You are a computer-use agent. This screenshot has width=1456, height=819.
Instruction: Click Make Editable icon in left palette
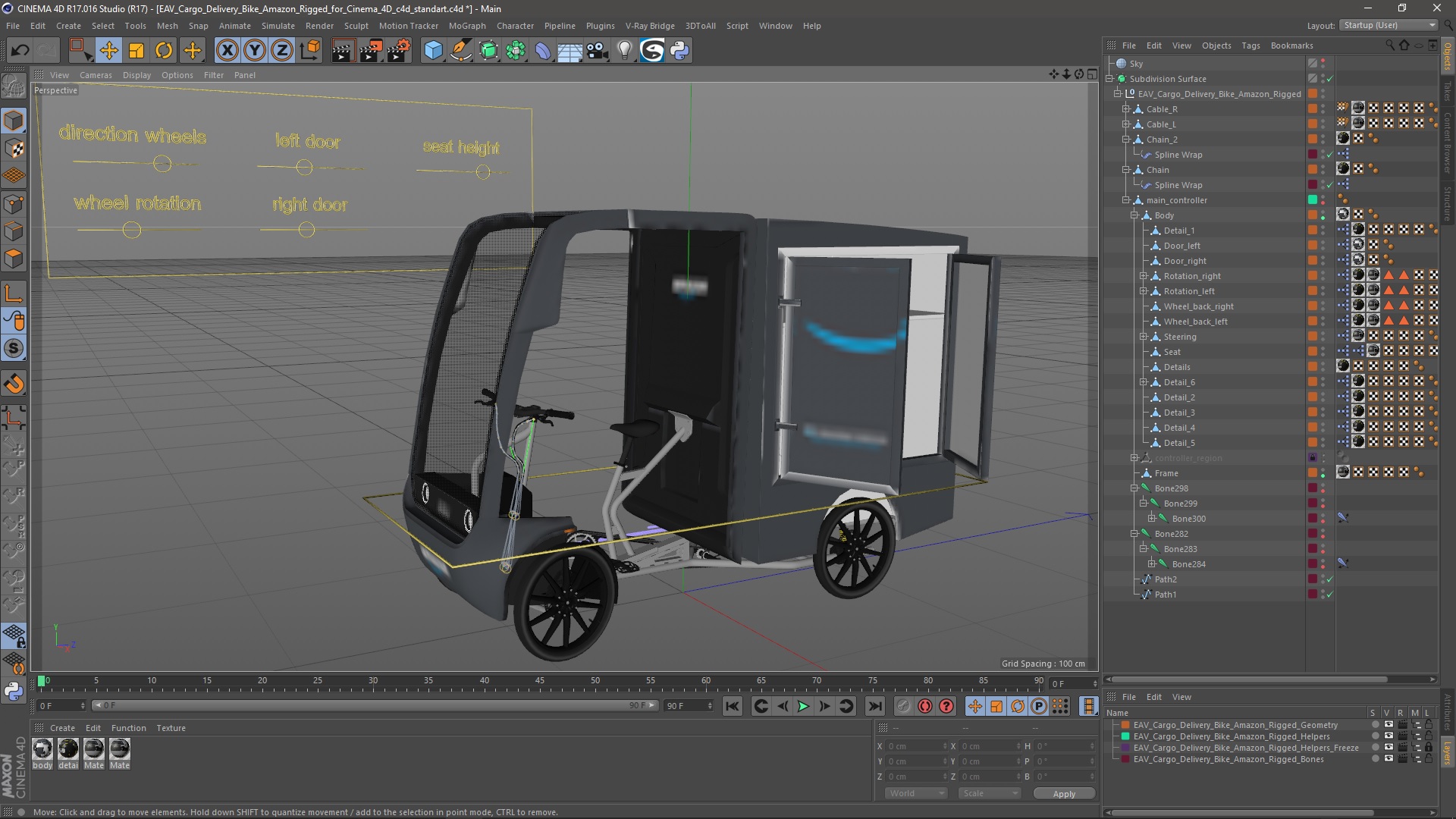point(14,86)
